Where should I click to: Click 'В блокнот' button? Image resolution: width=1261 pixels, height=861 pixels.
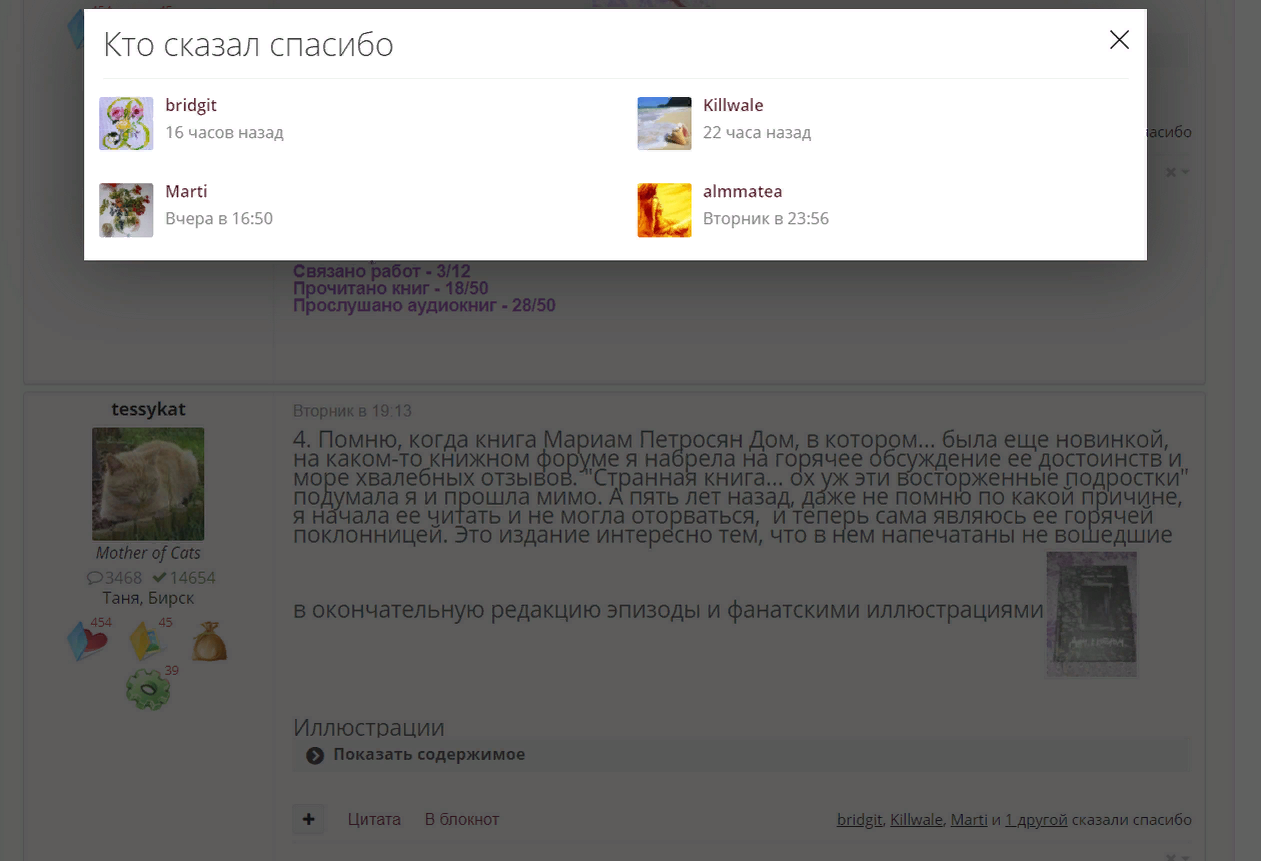pyautogui.click(x=462, y=820)
